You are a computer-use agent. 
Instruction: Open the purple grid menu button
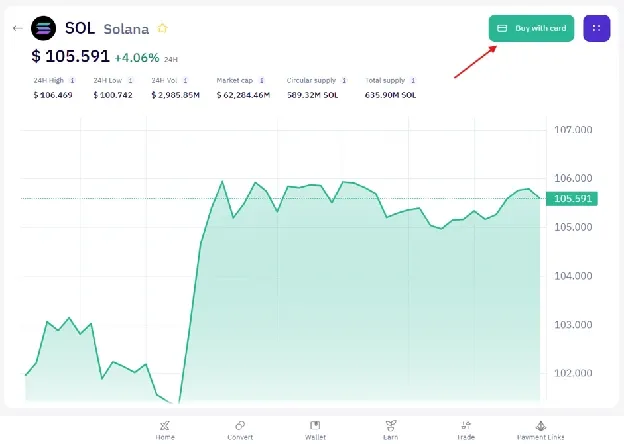(597, 28)
